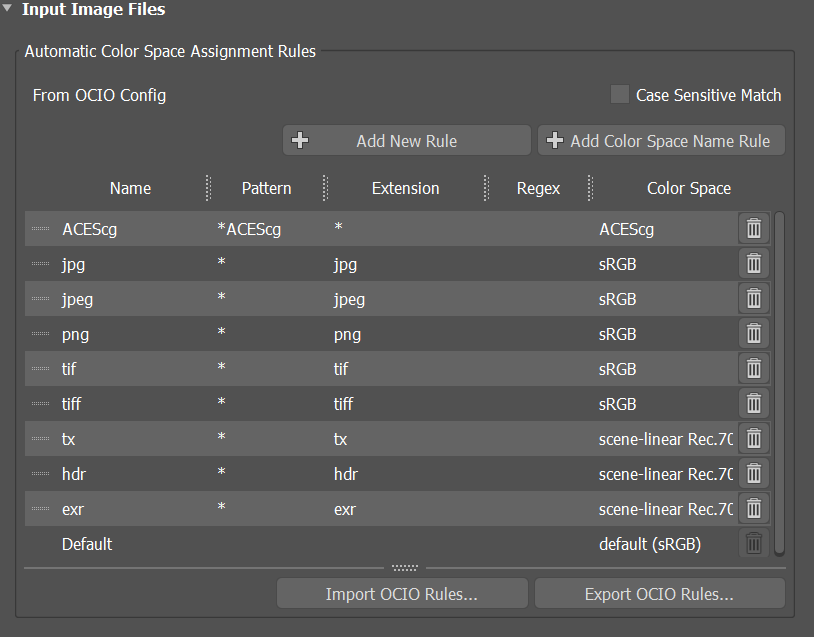Screen dimensions: 814x637
Task: Delete the tif rule with trash icon
Action: (x=754, y=369)
